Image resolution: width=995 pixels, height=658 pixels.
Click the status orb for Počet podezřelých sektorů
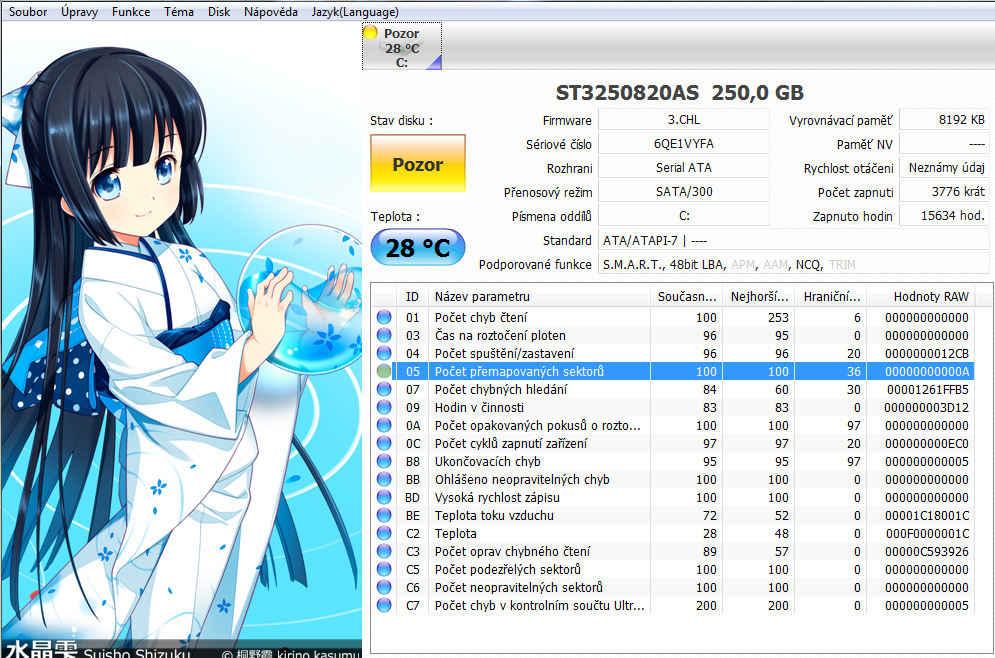coord(384,569)
